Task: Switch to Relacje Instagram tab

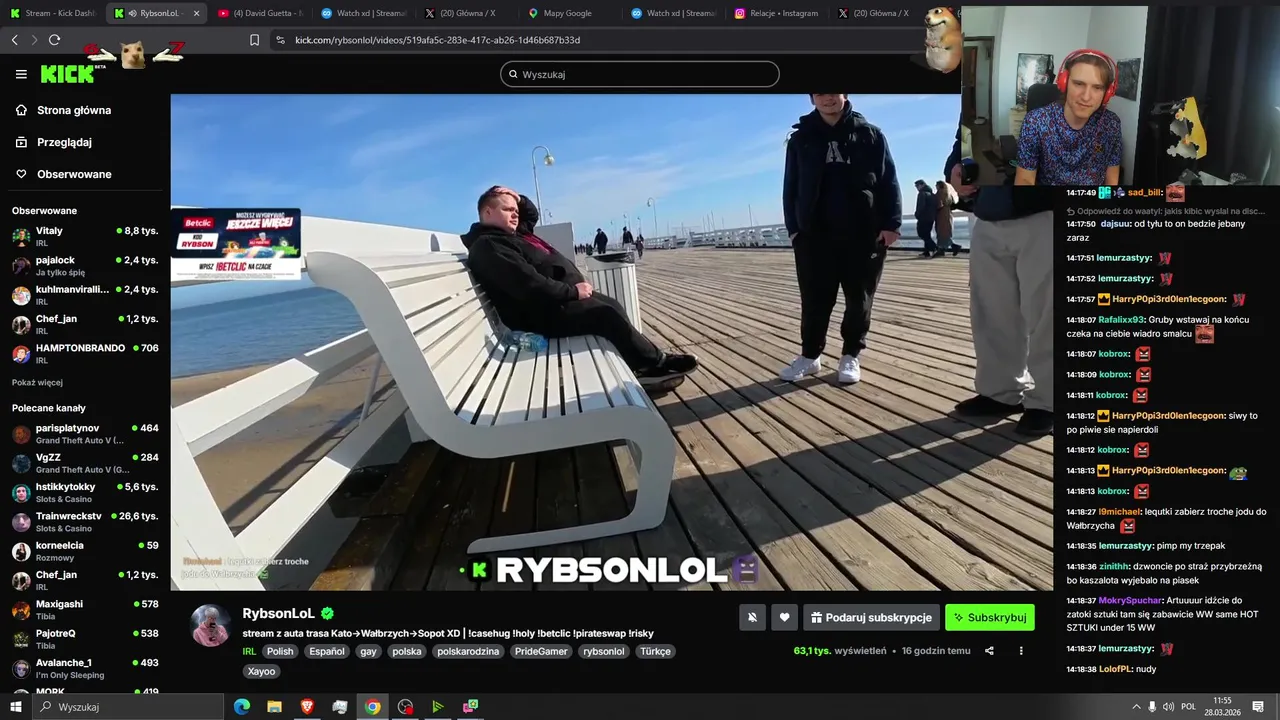Action: point(777,13)
